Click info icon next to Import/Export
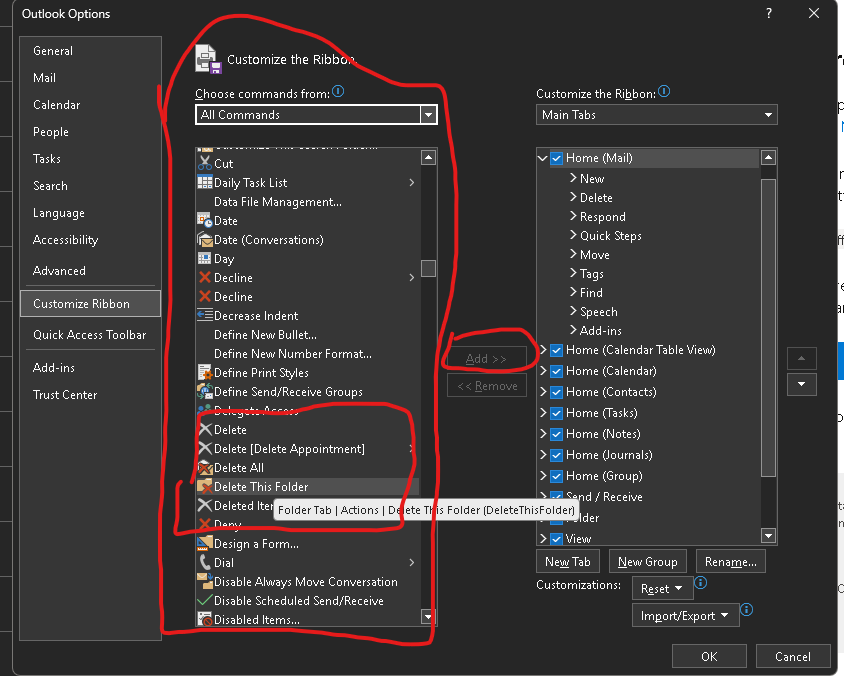This screenshot has width=844, height=676. point(747,609)
